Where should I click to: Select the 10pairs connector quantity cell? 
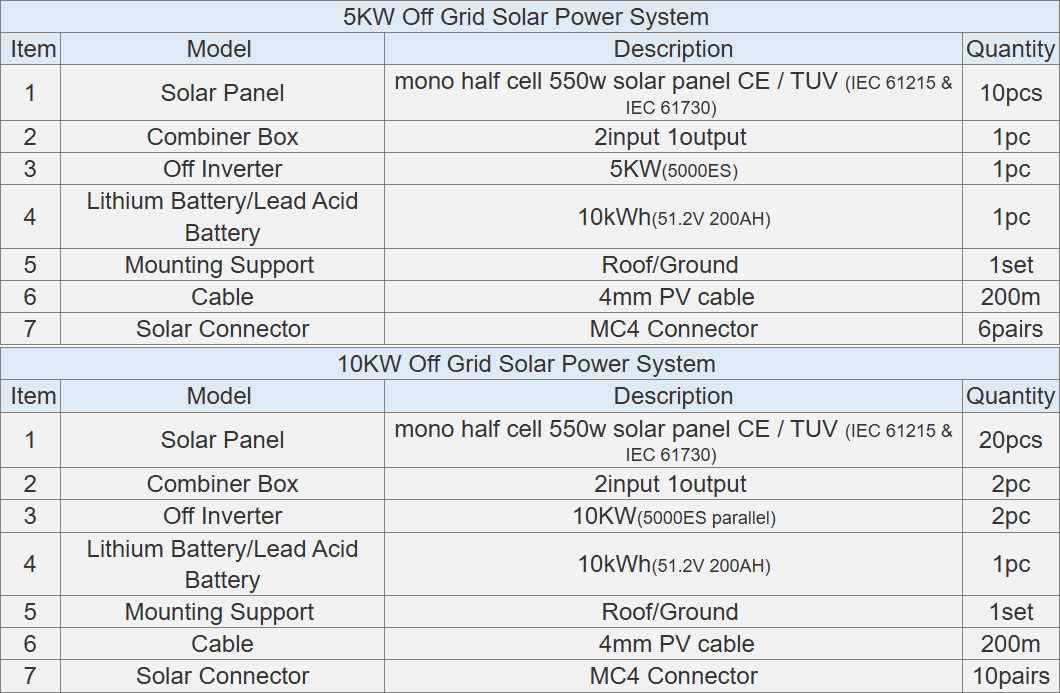coord(1010,676)
